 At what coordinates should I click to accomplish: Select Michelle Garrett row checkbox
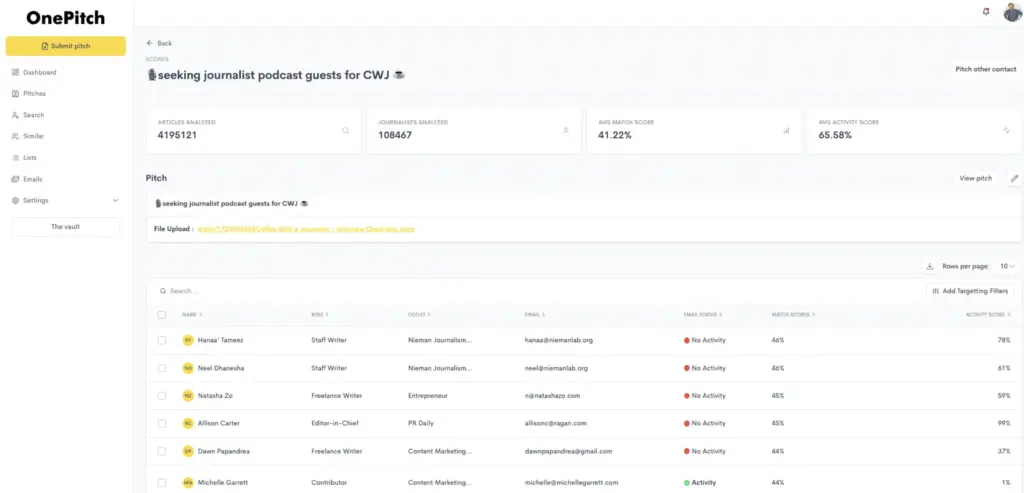[162, 483]
